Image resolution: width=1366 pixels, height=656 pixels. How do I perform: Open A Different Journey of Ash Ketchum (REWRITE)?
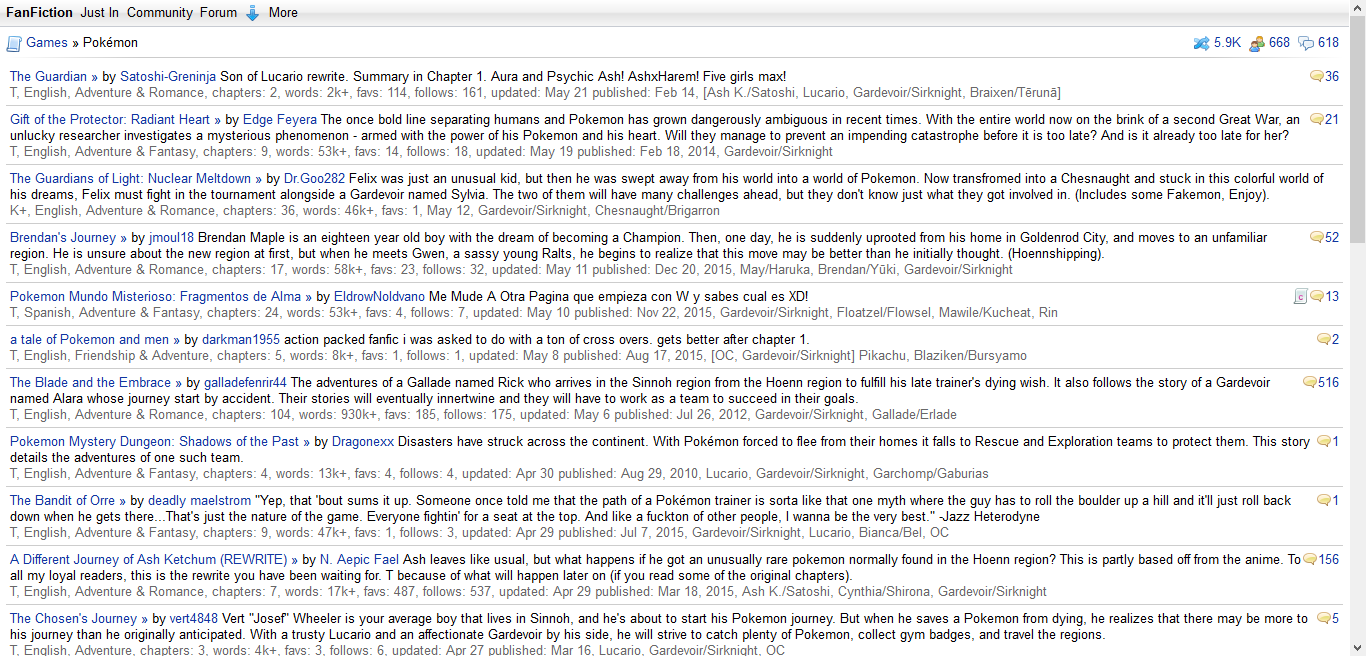154,559
